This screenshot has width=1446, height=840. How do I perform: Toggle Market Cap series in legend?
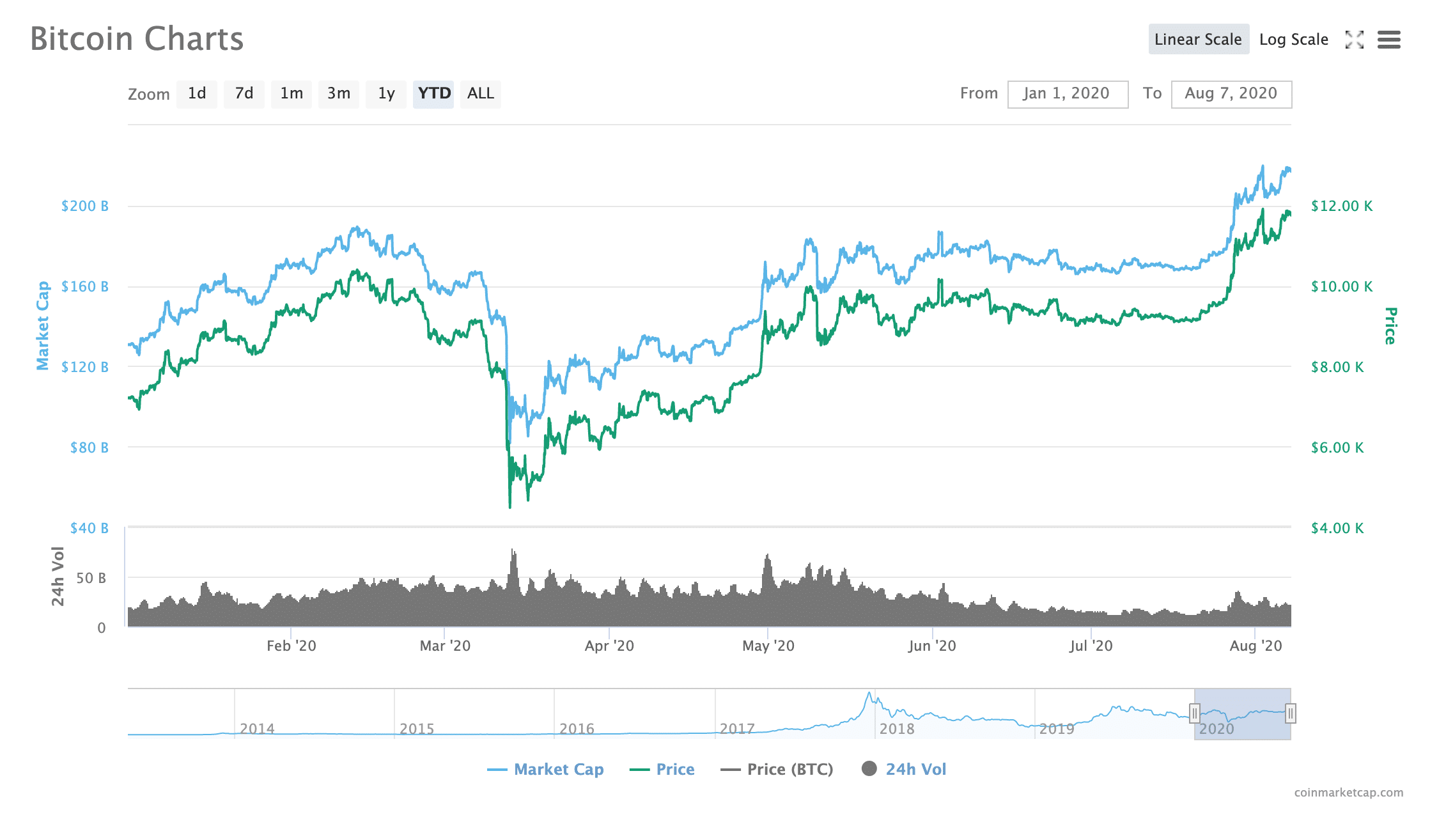545,769
